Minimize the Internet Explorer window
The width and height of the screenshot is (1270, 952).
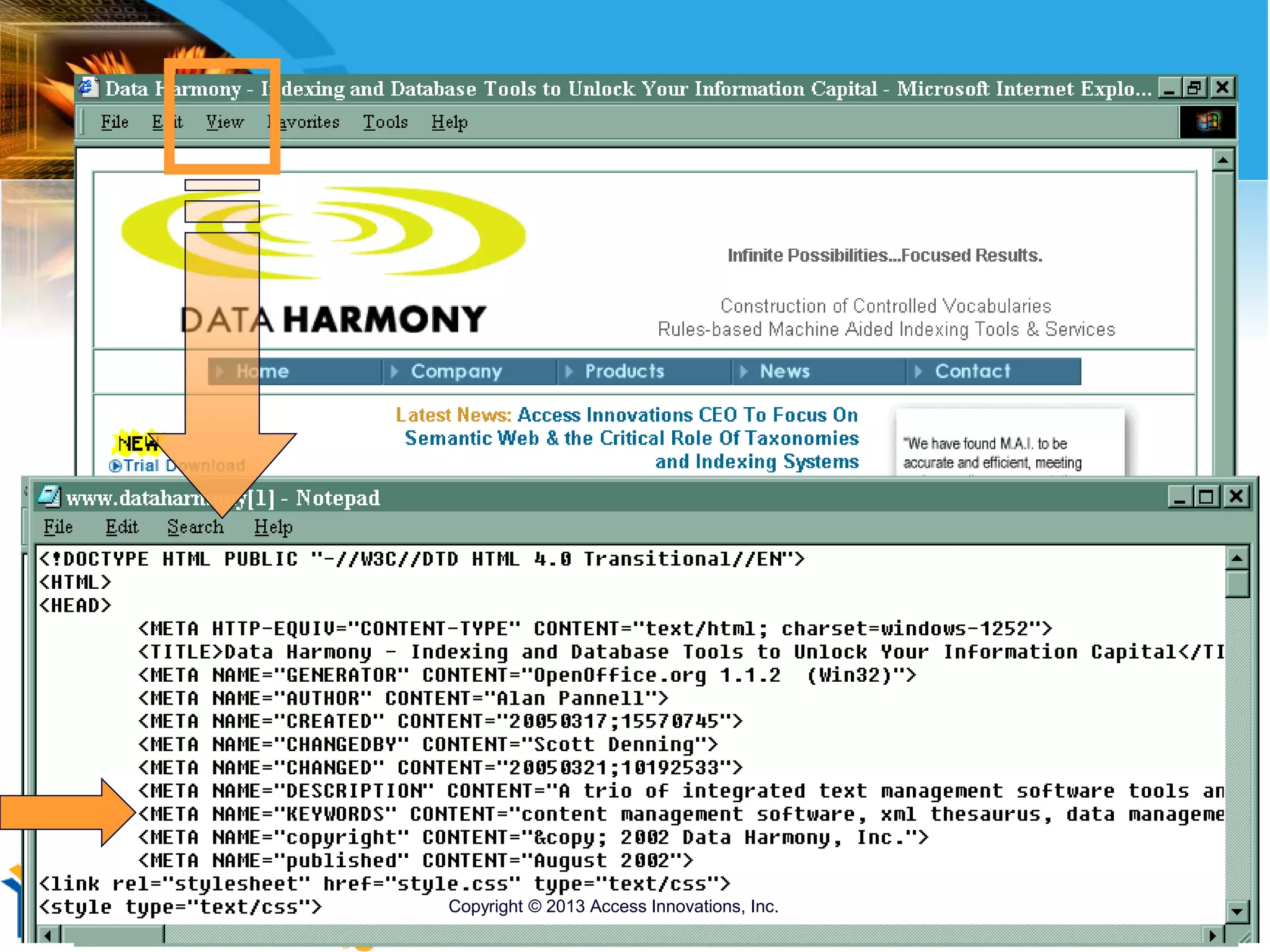[x=1170, y=88]
